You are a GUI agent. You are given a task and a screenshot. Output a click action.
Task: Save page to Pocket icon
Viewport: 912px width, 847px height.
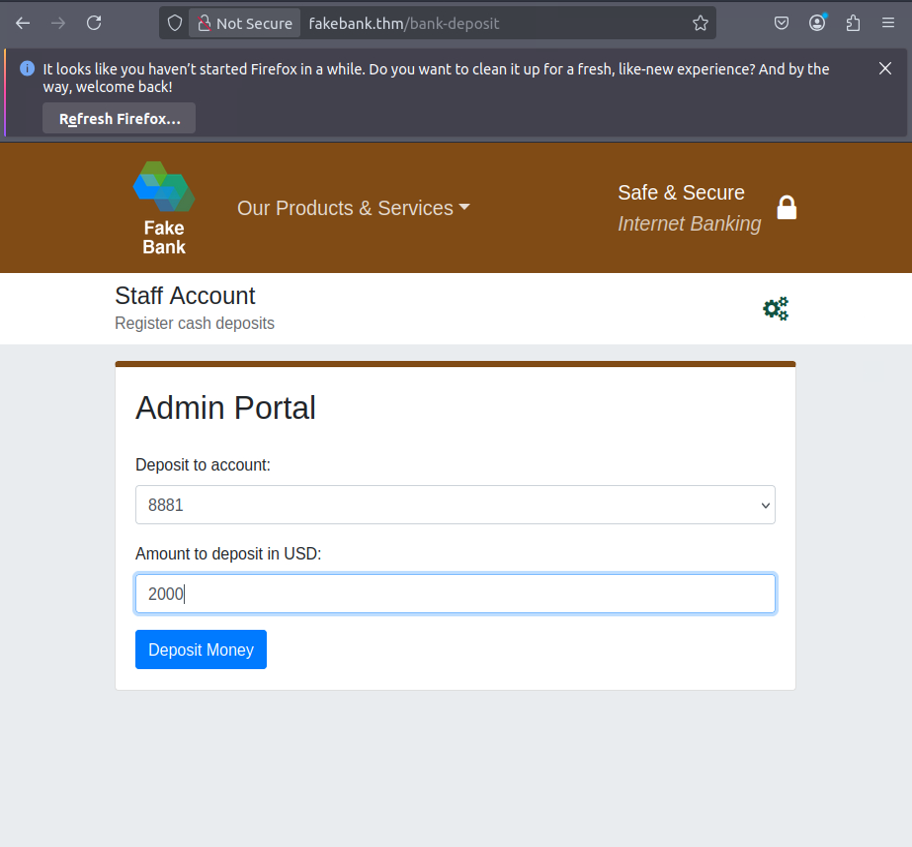click(781, 23)
